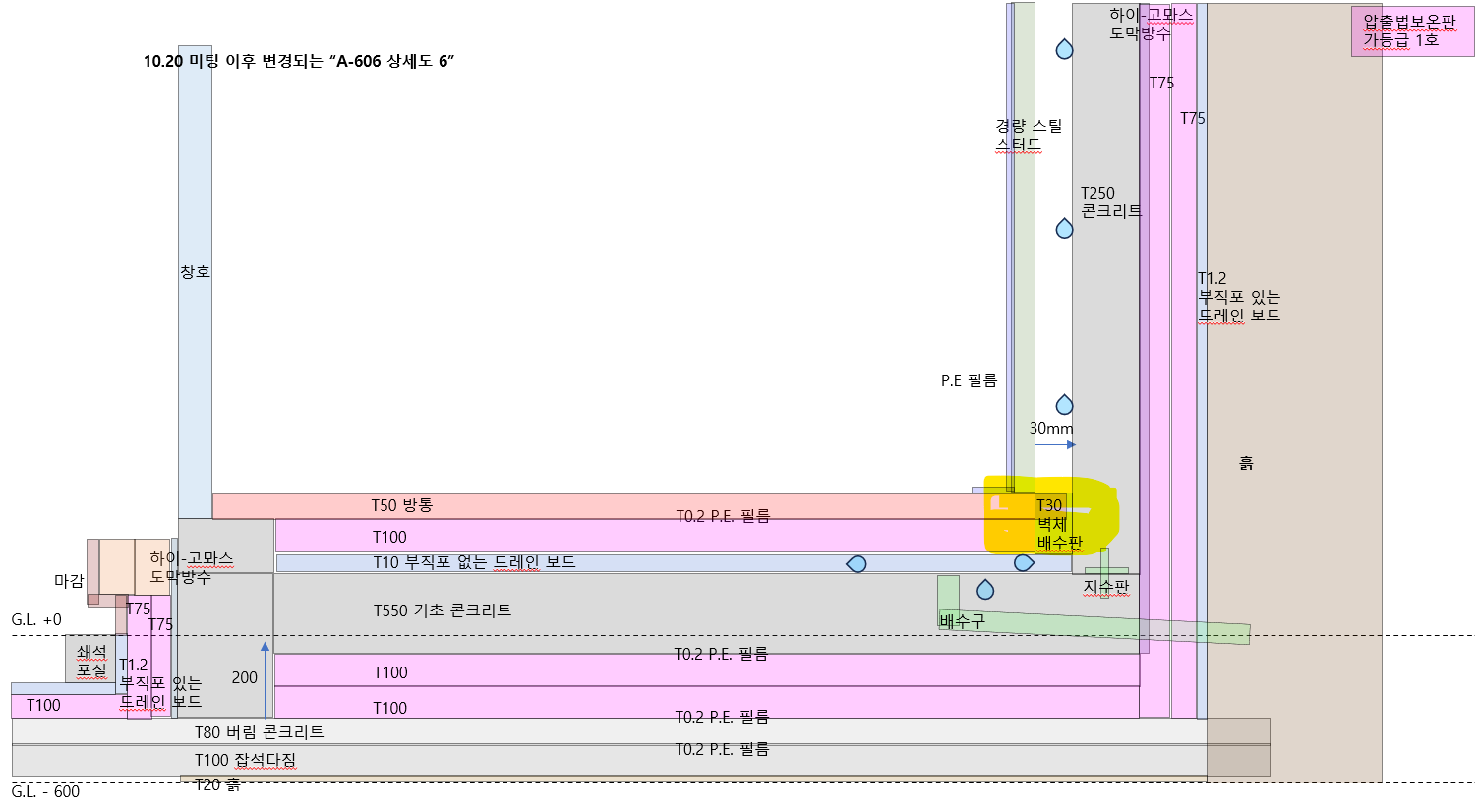The image size is (1479, 812).
Task: Select the water drop just above 30mm label
Action: click(1064, 405)
